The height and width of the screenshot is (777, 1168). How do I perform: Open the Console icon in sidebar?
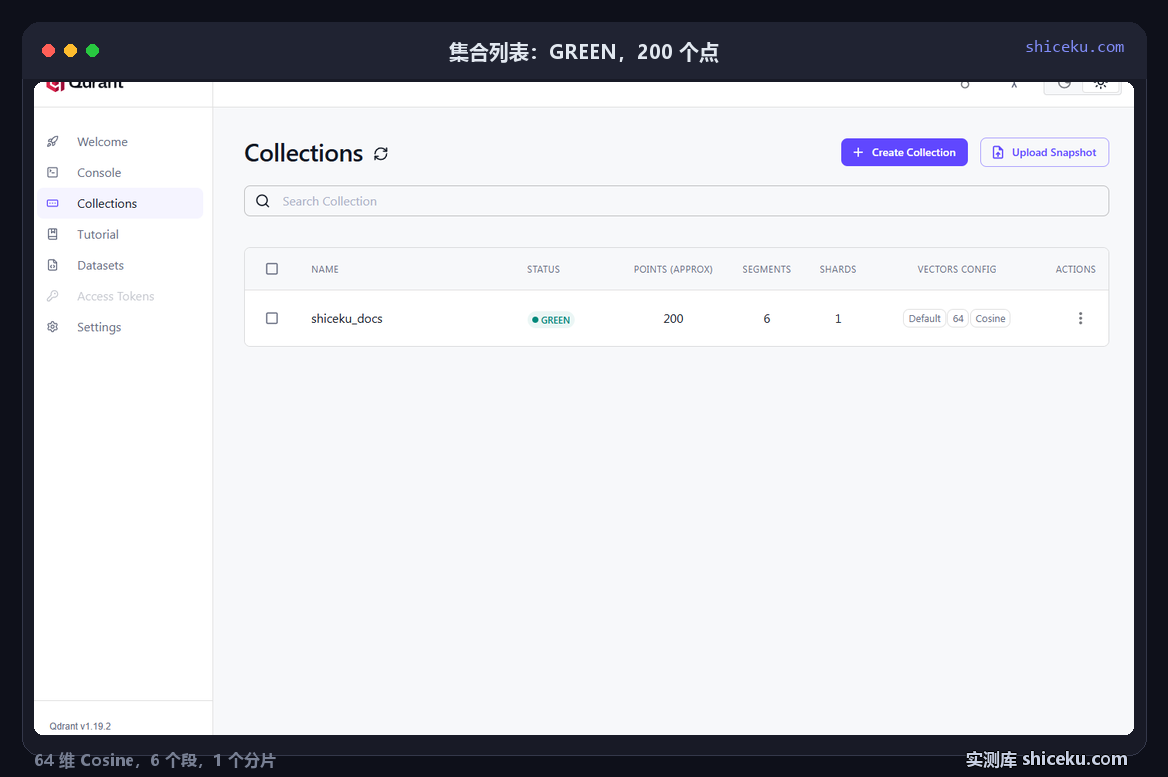tap(53, 172)
